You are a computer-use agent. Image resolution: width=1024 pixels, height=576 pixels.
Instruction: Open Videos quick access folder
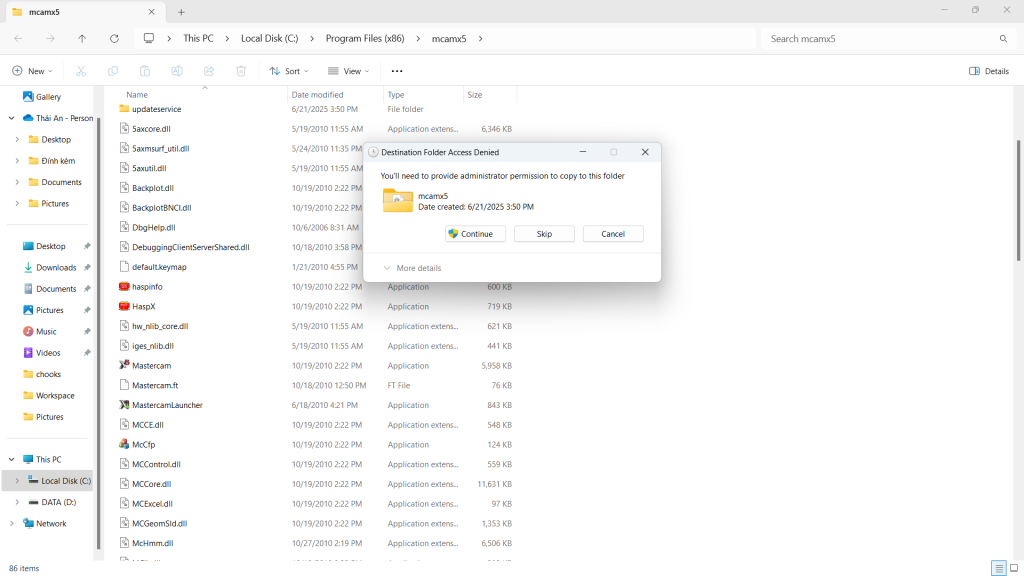42,353
